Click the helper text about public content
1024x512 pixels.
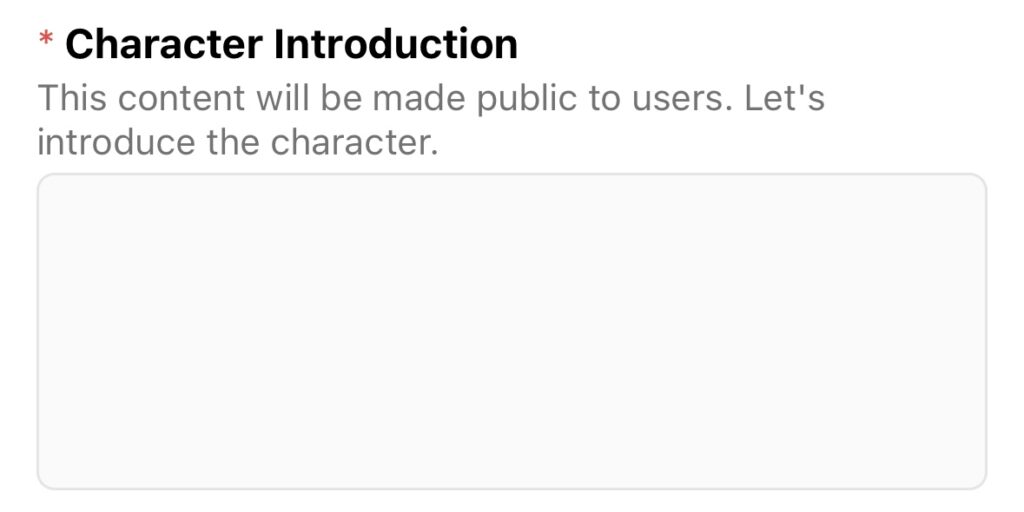tap(431, 120)
